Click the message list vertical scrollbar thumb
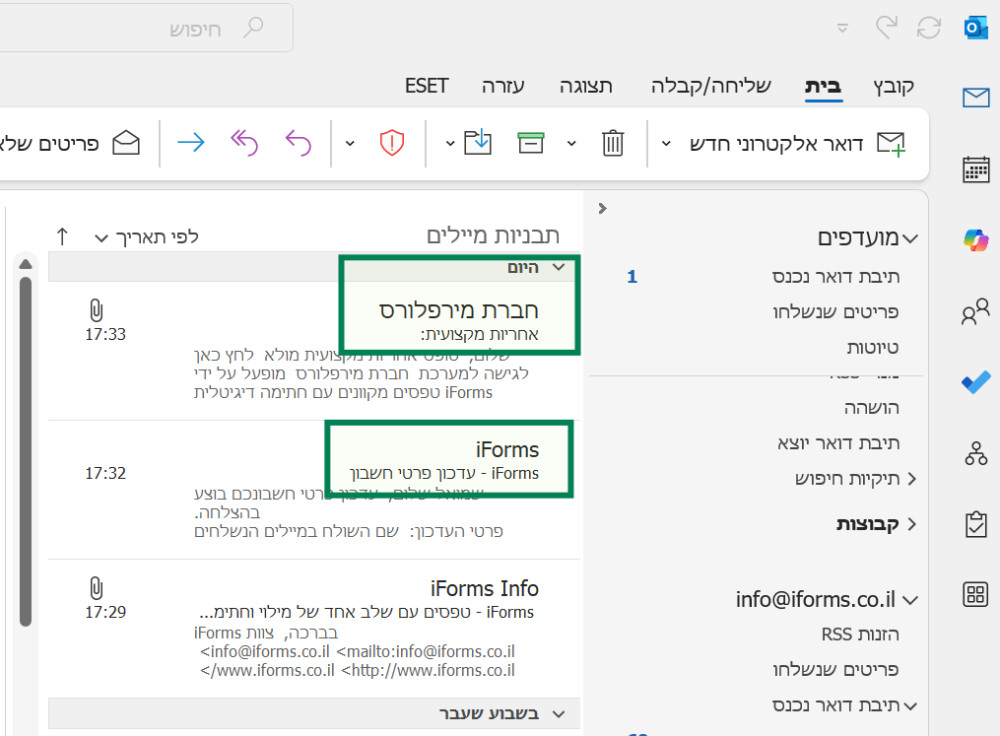 26,451
